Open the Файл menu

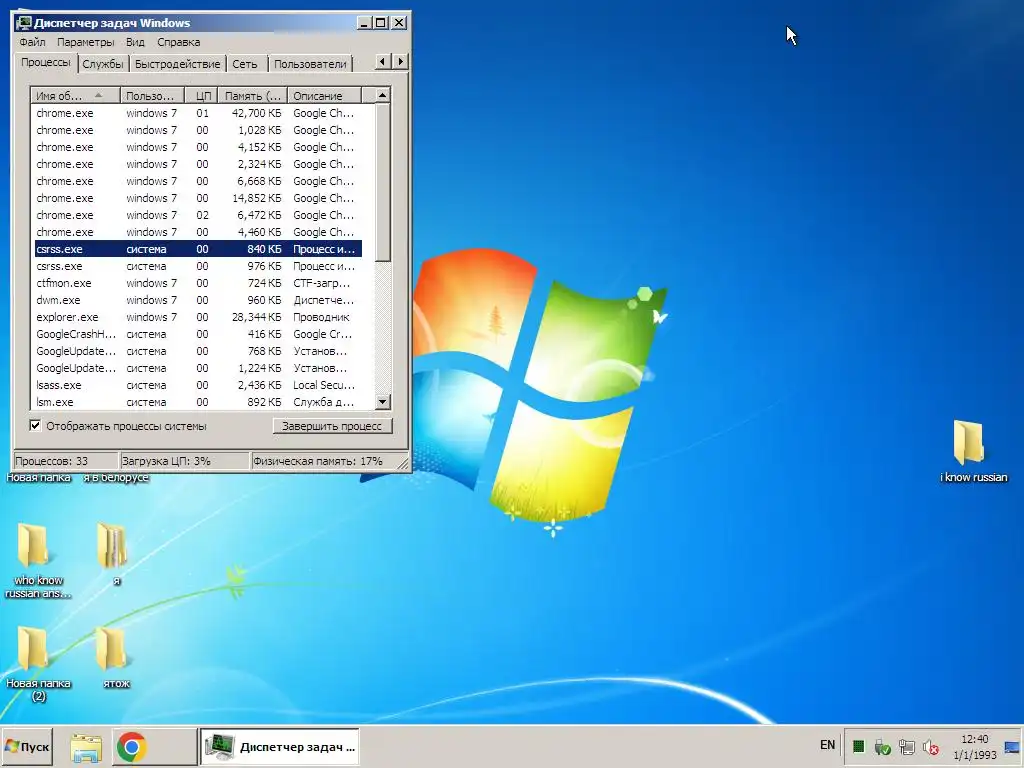[32, 42]
